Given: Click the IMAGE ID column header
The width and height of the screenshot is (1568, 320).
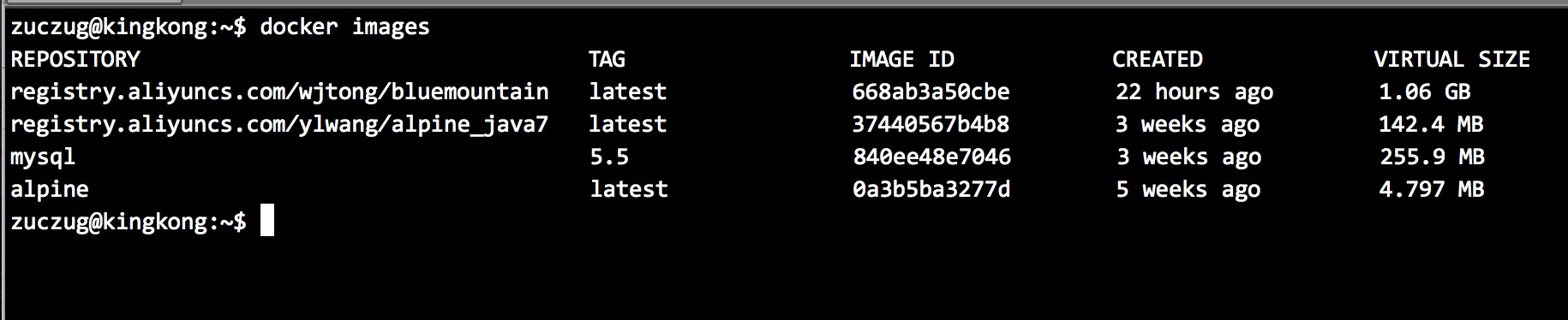Looking at the screenshot, I should pyautogui.click(x=901, y=60).
